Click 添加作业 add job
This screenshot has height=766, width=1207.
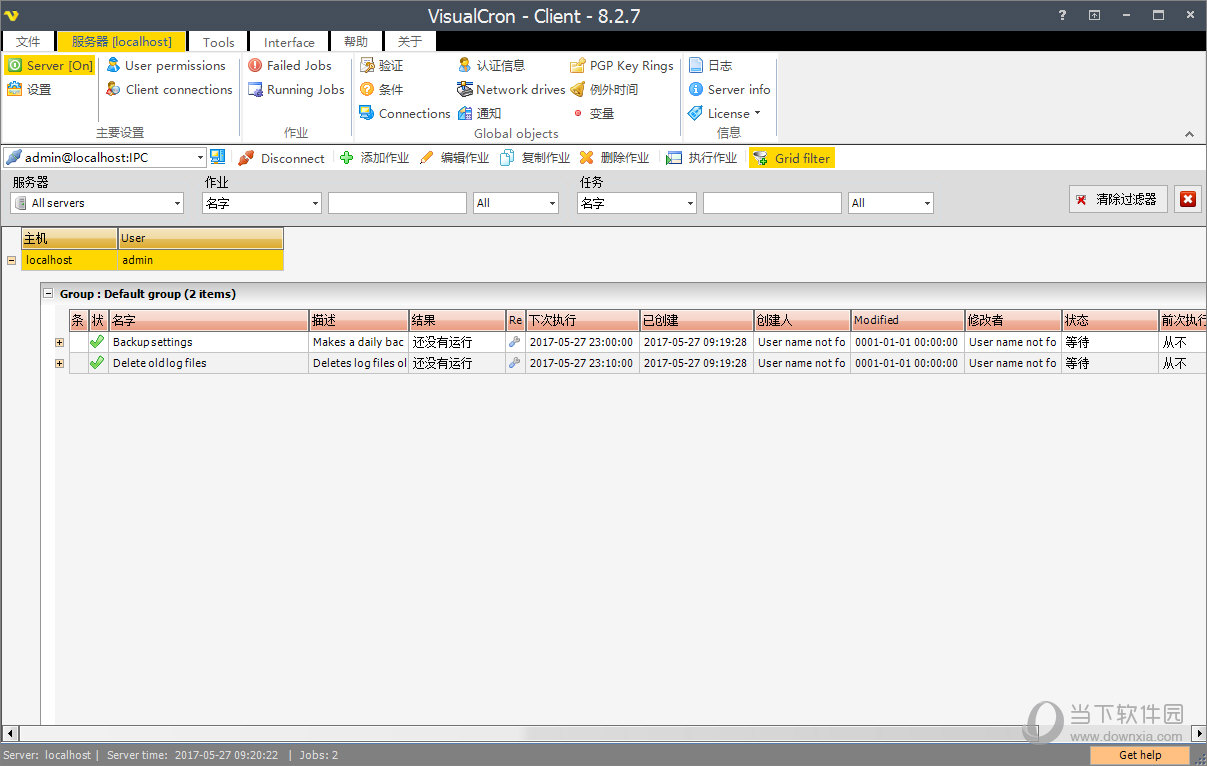(x=375, y=158)
